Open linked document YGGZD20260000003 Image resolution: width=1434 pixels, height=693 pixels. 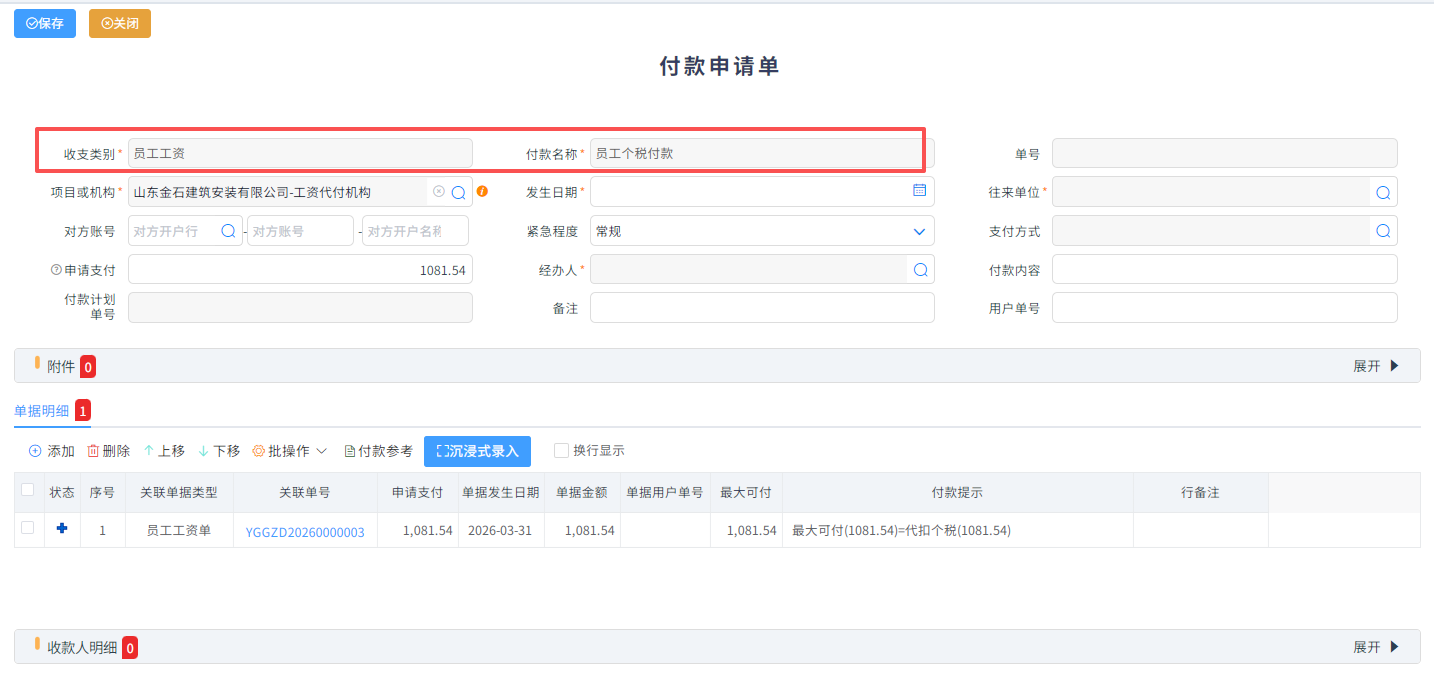point(305,532)
